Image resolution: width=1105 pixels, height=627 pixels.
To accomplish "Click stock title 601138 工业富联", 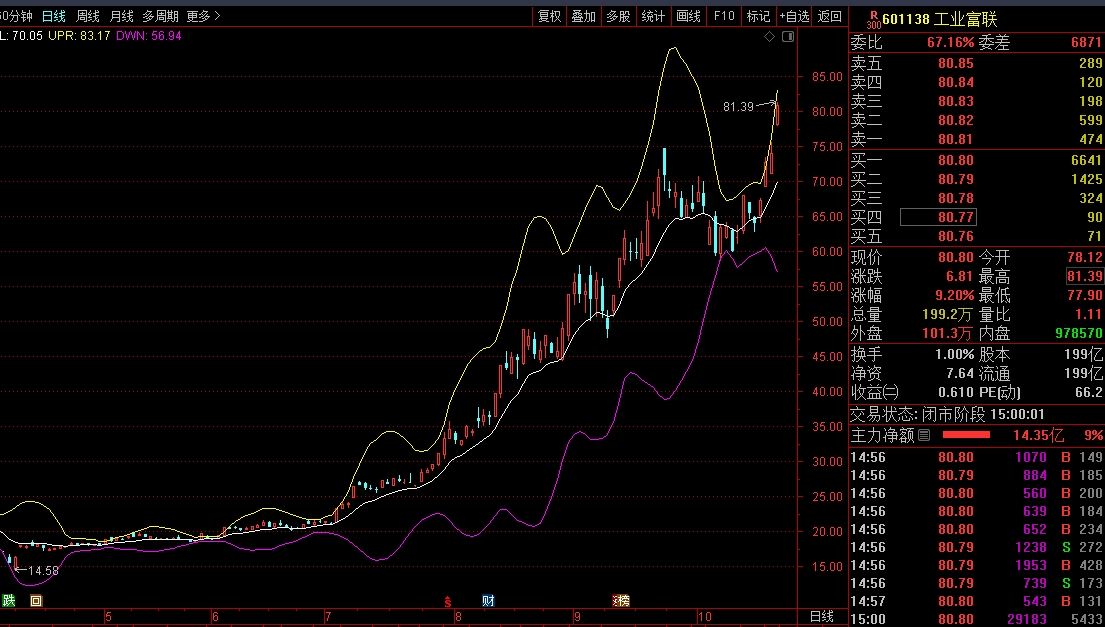I will (x=939, y=19).
